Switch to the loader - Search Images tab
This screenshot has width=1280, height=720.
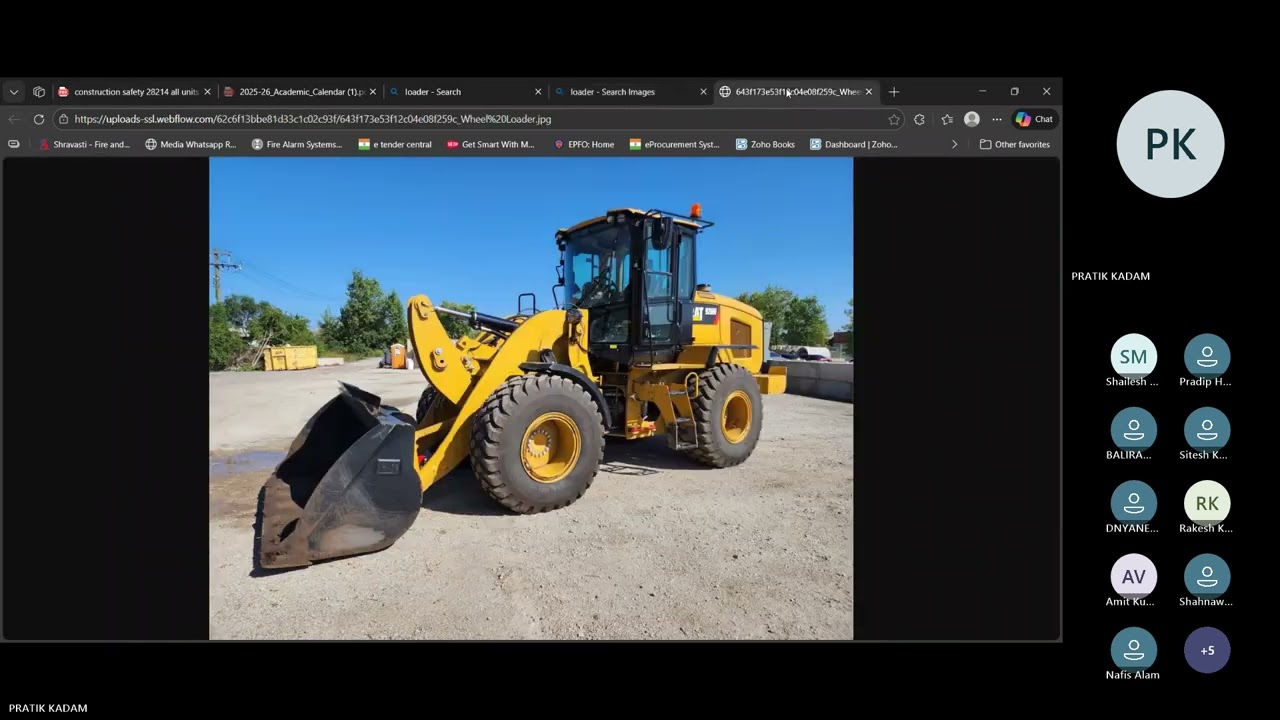click(x=630, y=92)
